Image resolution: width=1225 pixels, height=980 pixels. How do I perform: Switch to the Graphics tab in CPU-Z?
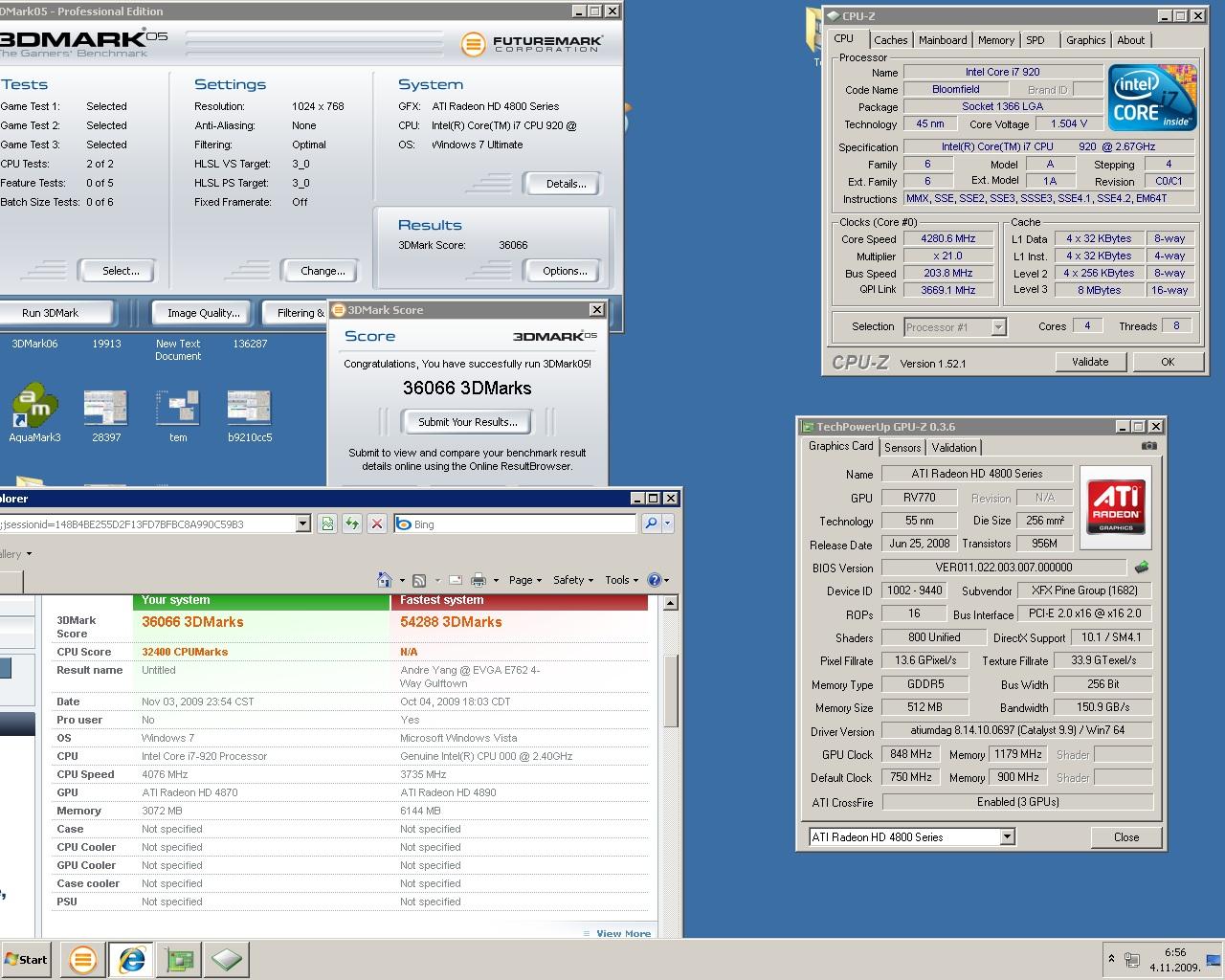click(x=1085, y=40)
